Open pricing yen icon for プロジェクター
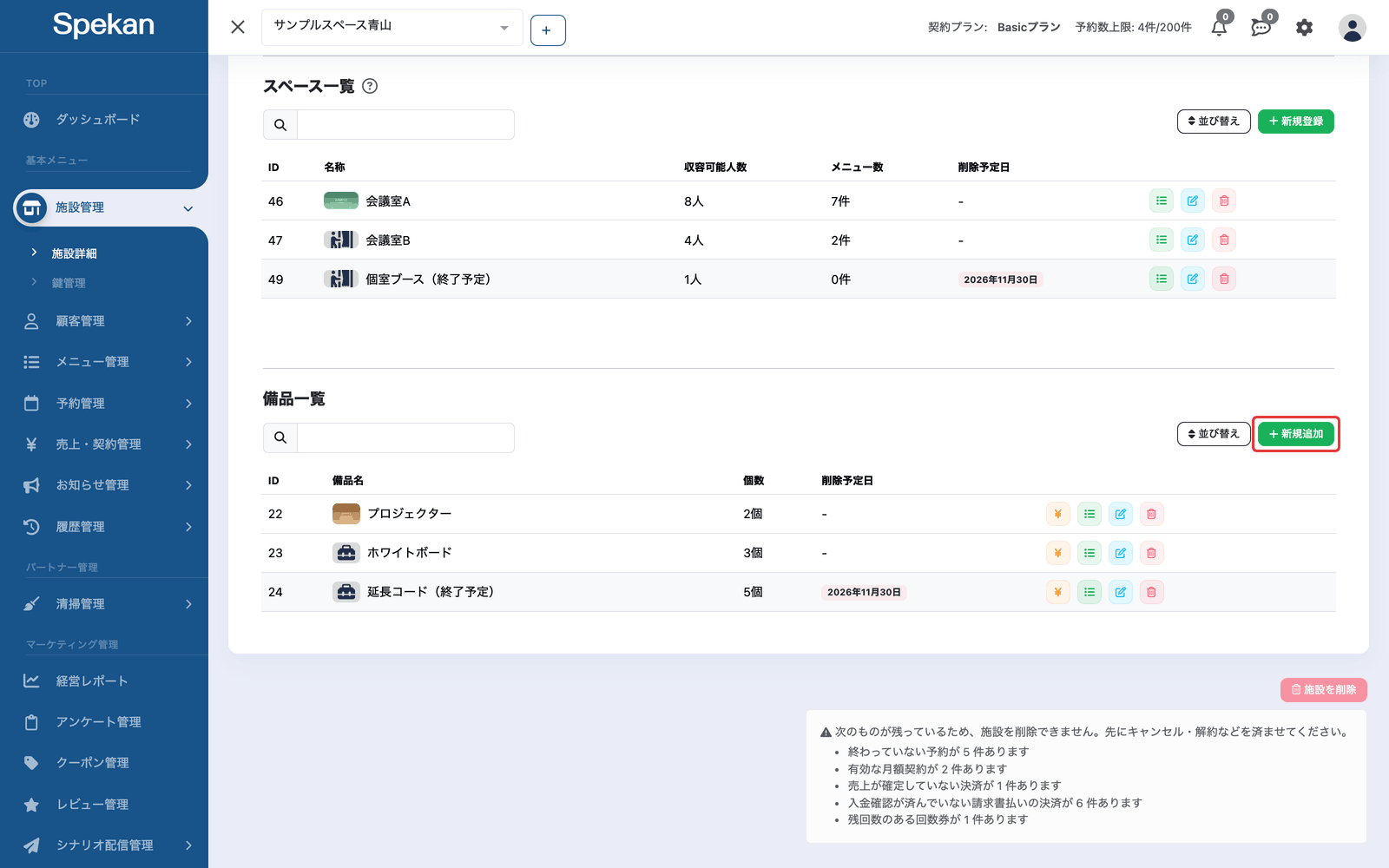This screenshot has width=1389, height=868. 1058,514
